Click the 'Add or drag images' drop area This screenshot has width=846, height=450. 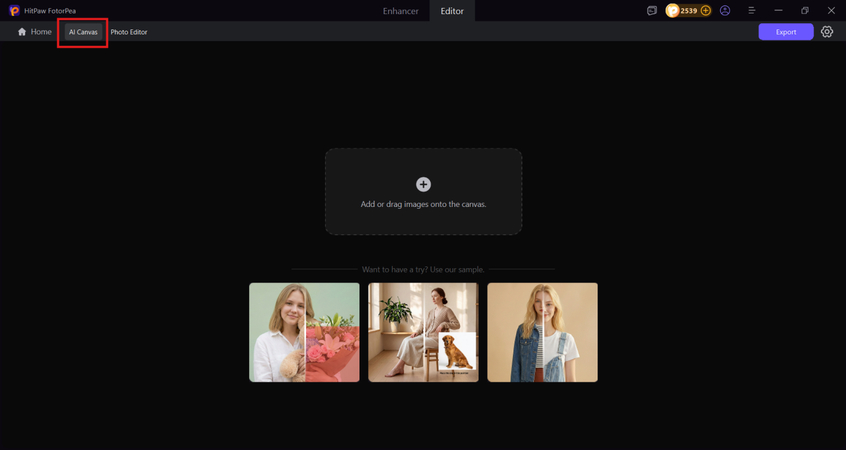(424, 192)
